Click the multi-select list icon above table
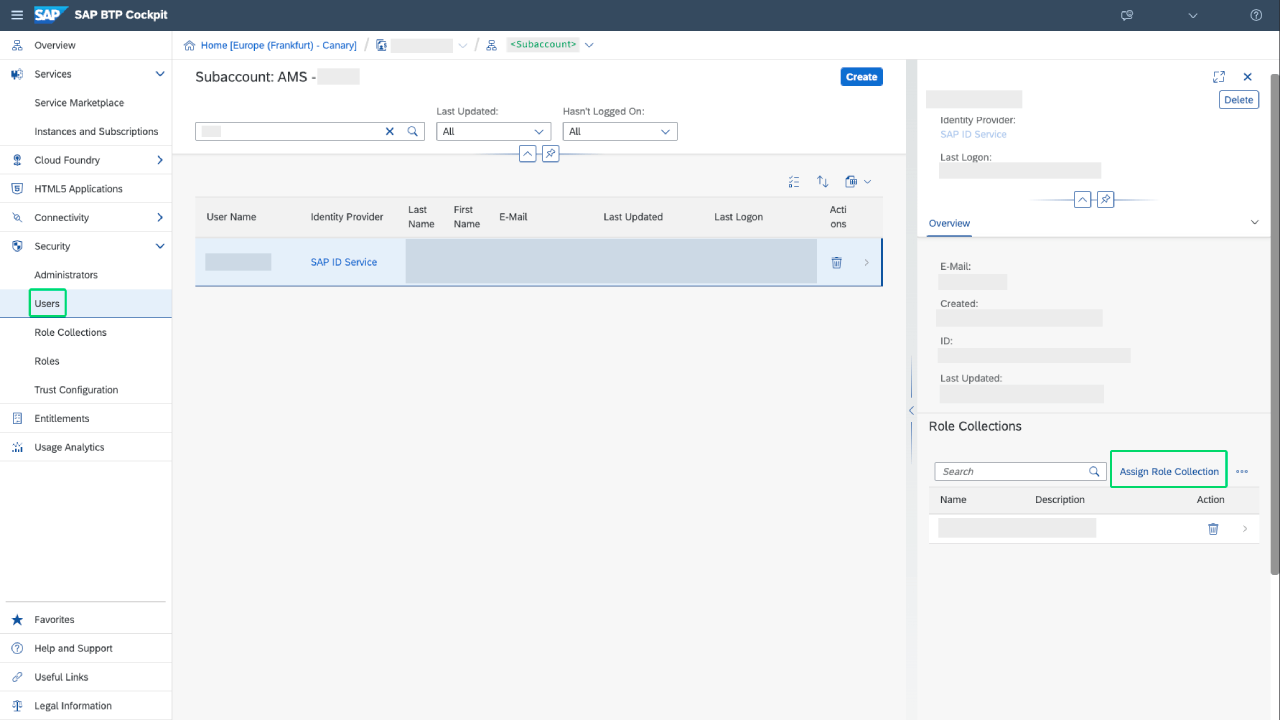 tap(794, 181)
